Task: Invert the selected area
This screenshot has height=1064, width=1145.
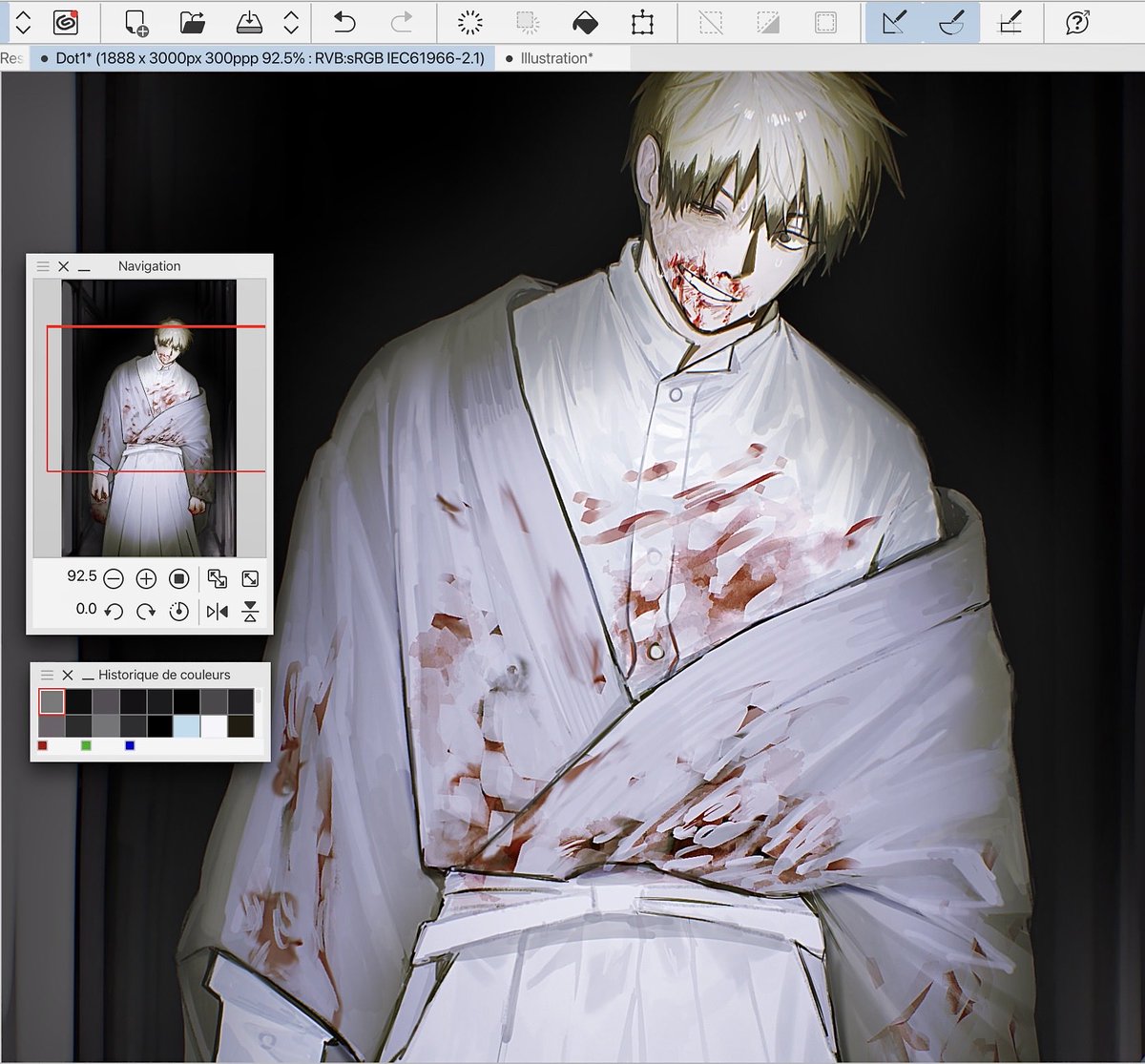Action: (768, 22)
